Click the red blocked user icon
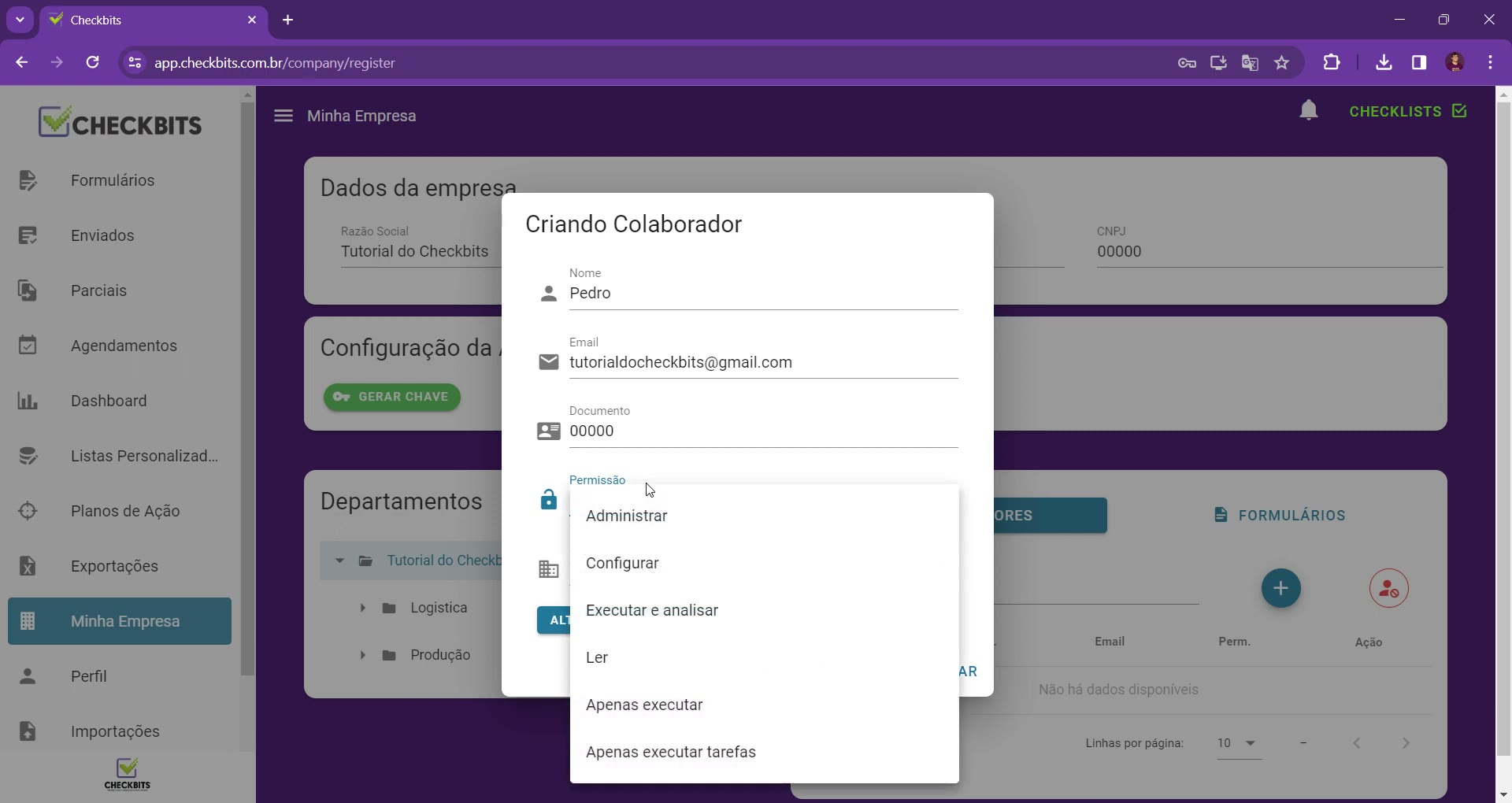The width and height of the screenshot is (1512, 803). tap(1388, 588)
